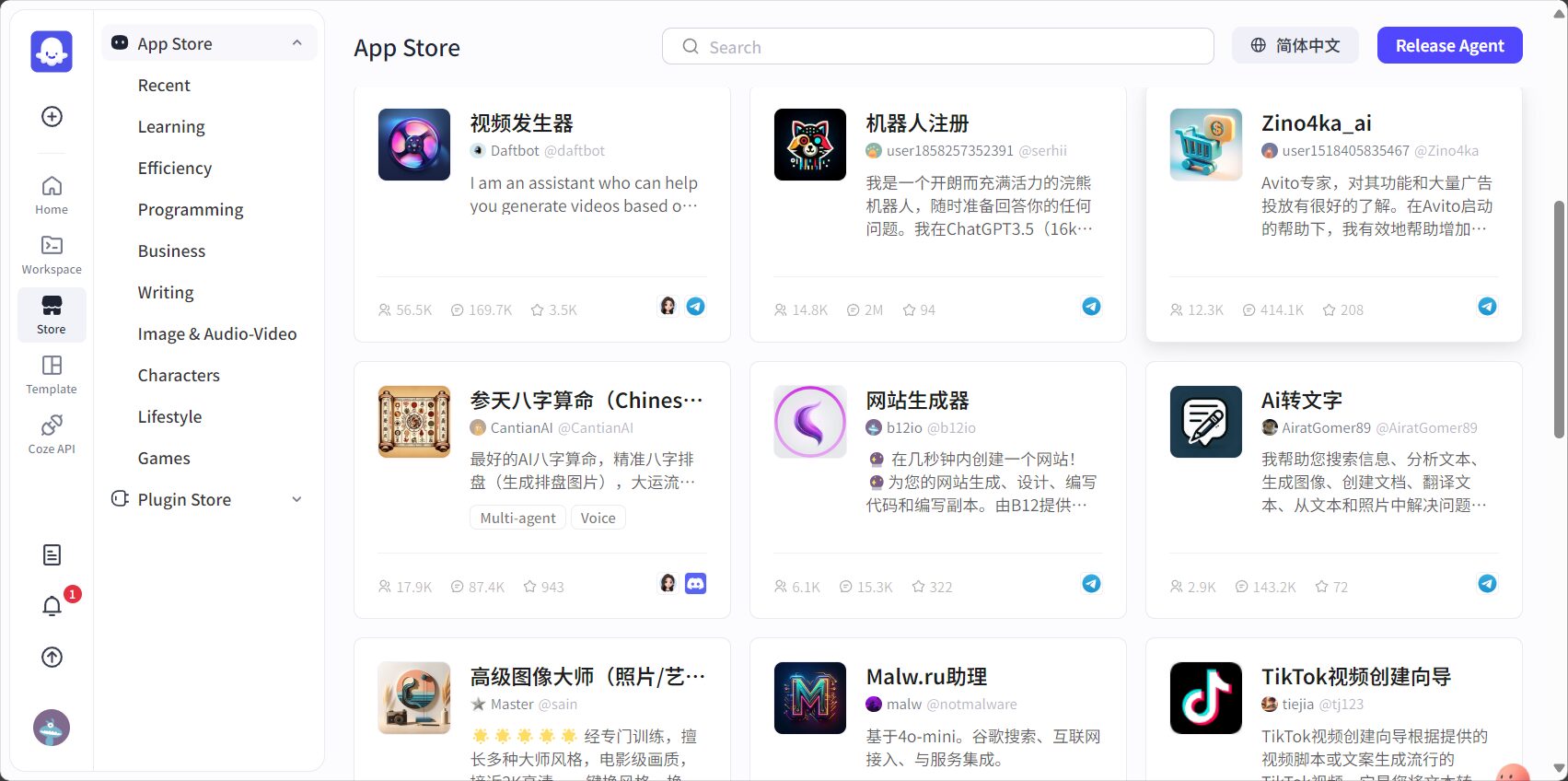Click the Multi-agent tag
The height and width of the screenshot is (781, 1568).
(x=517, y=518)
